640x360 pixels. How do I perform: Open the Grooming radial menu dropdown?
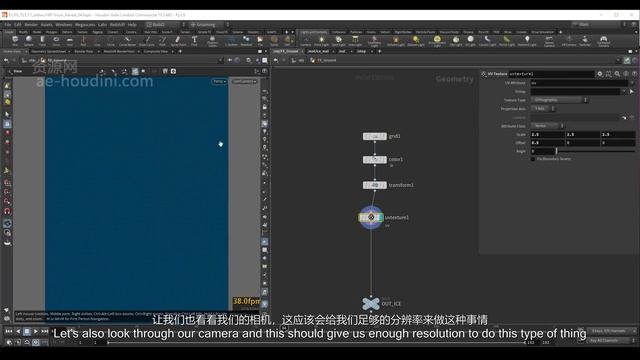(x=209, y=24)
